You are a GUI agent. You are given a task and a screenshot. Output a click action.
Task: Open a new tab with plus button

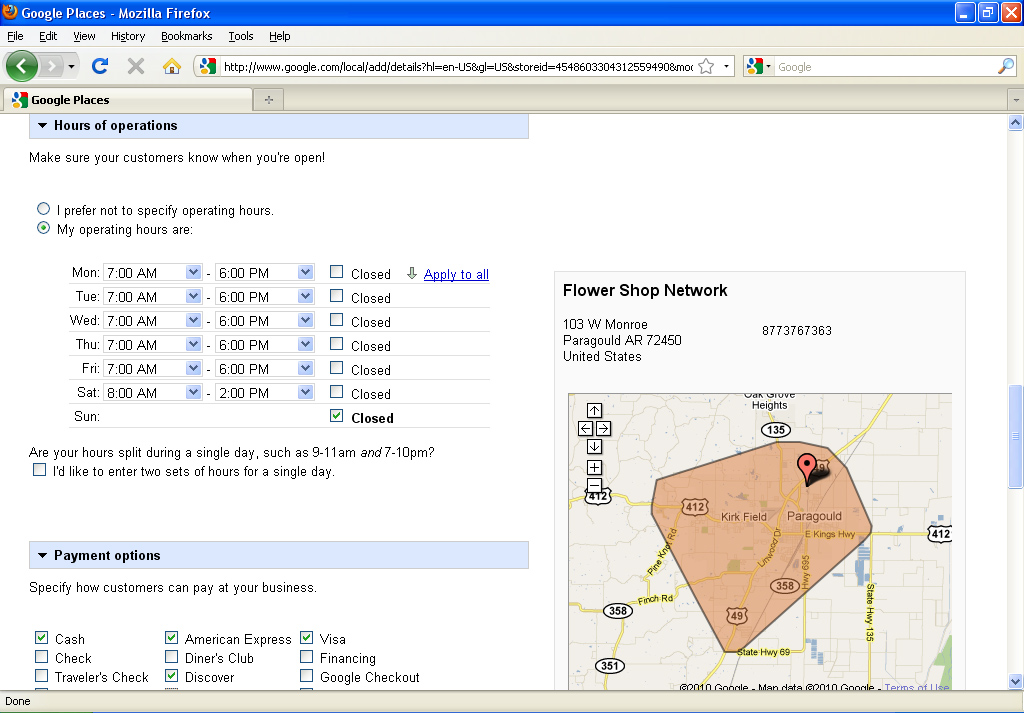click(268, 99)
